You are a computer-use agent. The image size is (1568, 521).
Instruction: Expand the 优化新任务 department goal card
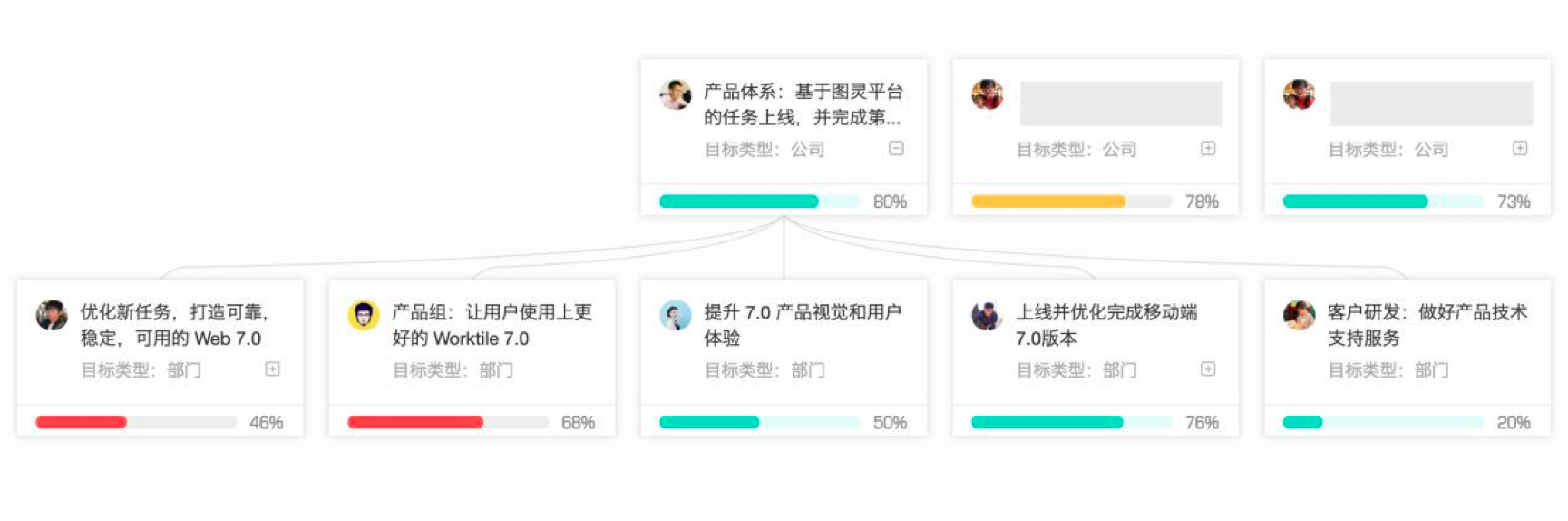pyautogui.click(x=272, y=369)
